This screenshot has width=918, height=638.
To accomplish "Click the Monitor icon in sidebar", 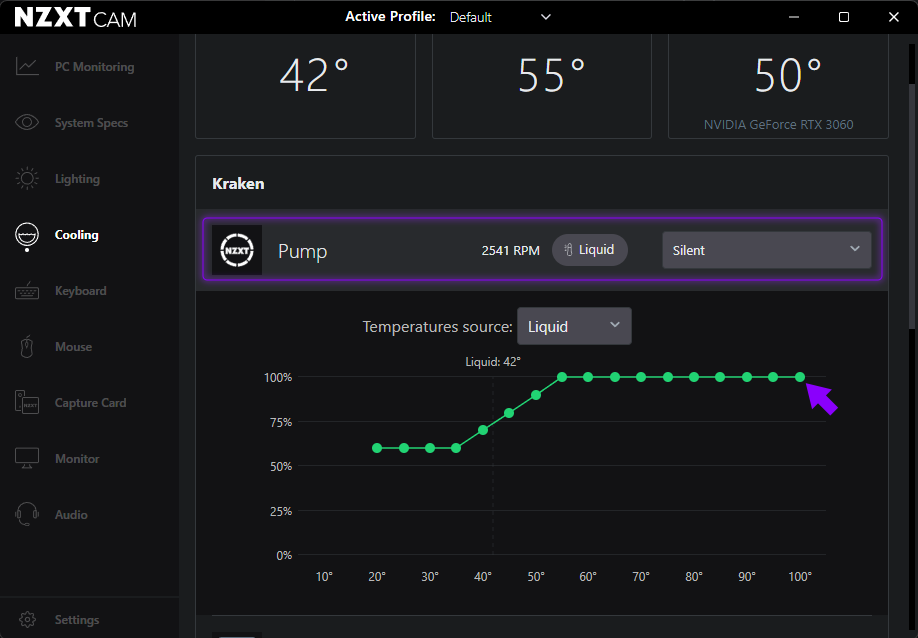I will click(x=27, y=459).
